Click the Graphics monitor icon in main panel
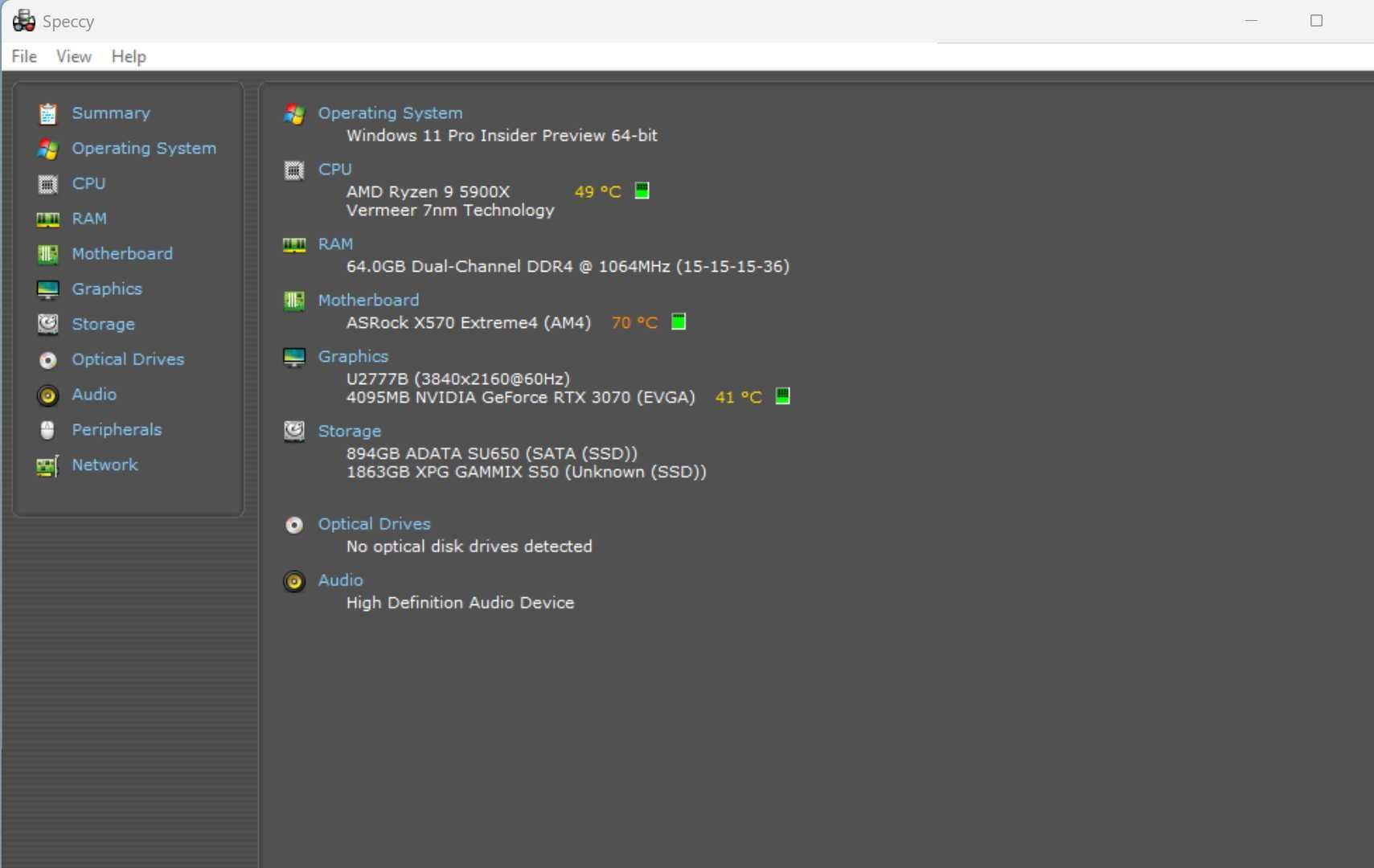The height and width of the screenshot is (868, 1374). [294, 357]
